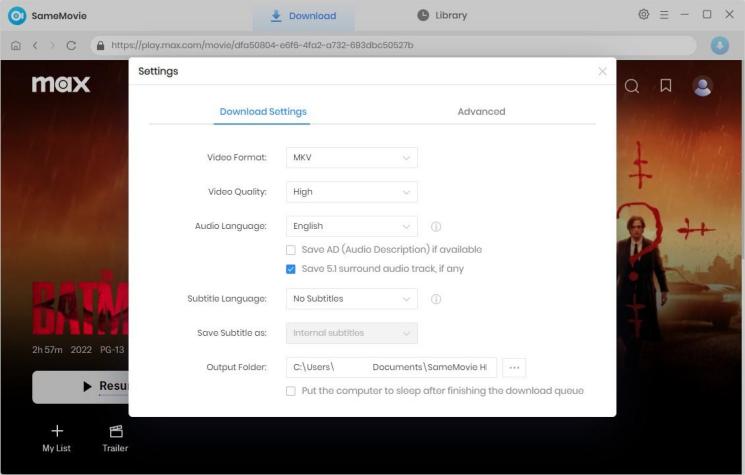Click the Output Folder path field
The width and height of the screenshot is (745, 475).
pyautogui.click(x=391, y=367)
